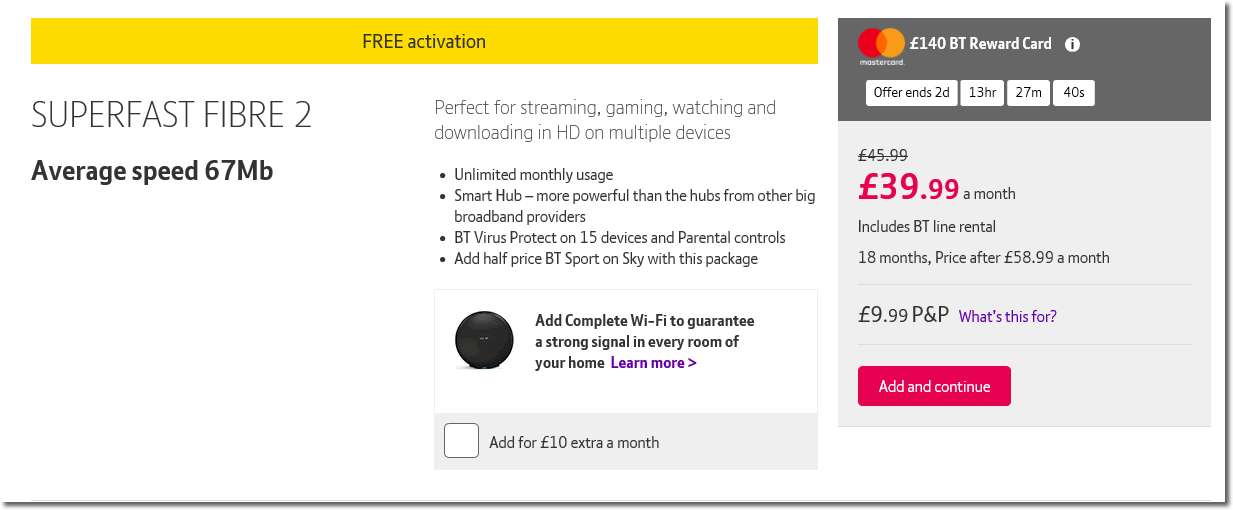Click the Mastercard logo icon
Screen dimensions: 1233x510
(881, 45)
